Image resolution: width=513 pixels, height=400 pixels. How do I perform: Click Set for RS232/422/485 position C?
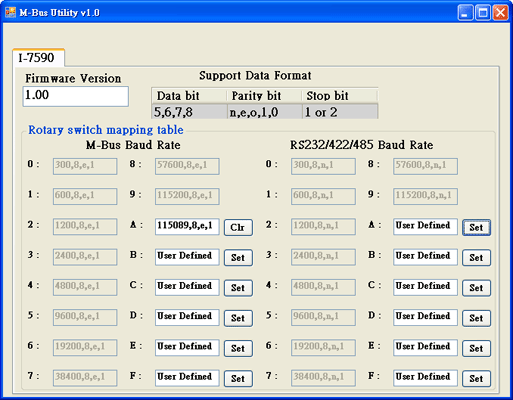[x=476, y=288]
